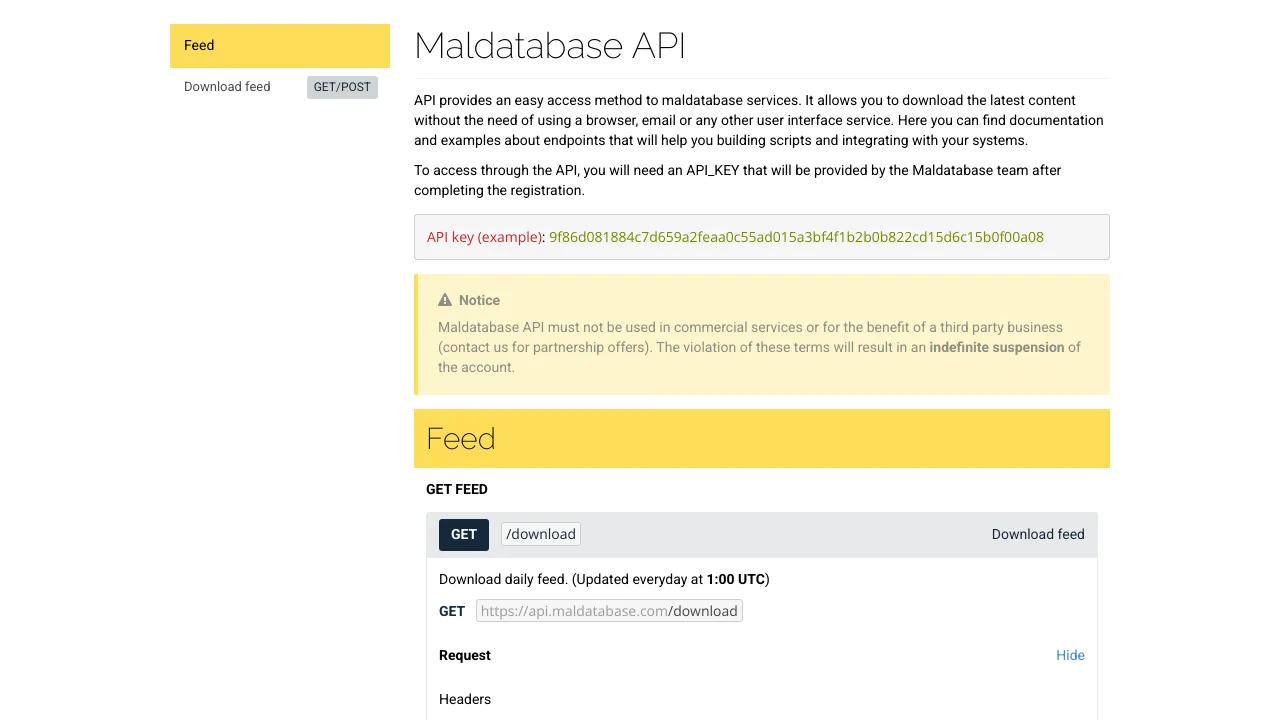This screenshot has width=1280, height=720.
Task: Click the '1:00 UTC' update time text
Action: tap(735, 579)
